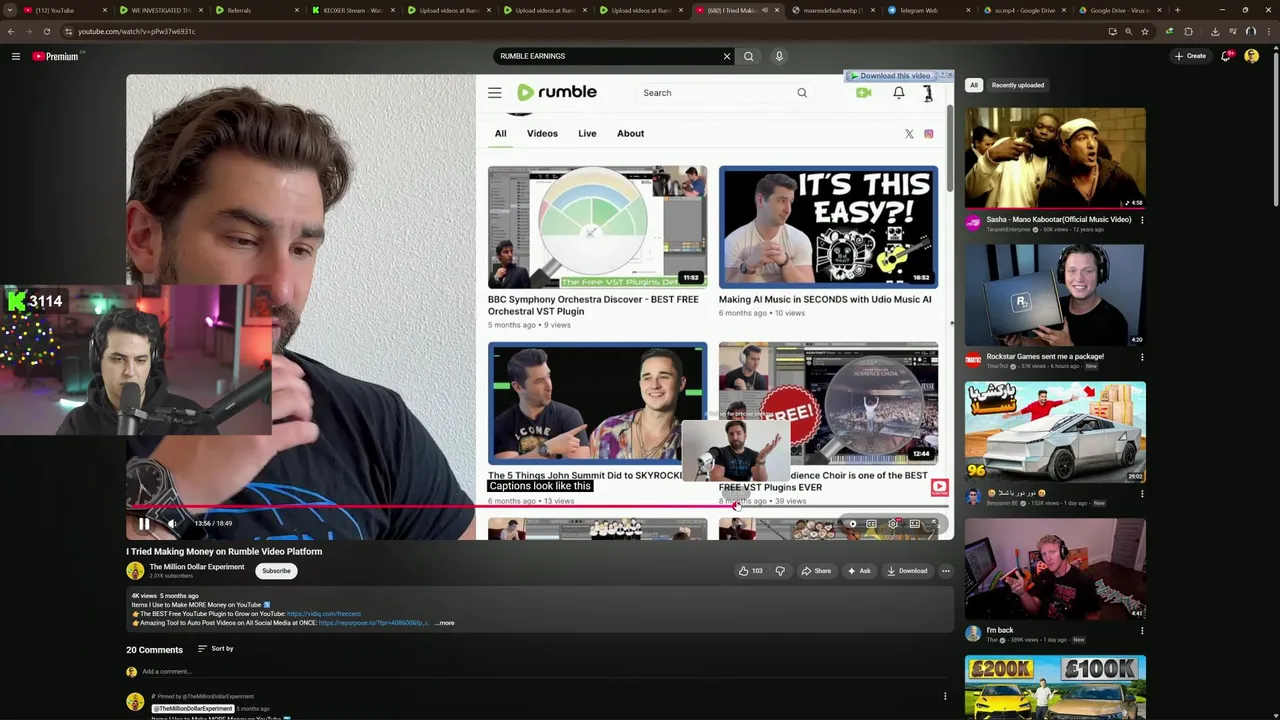1280x720 pixels.
Task: Click the browser address bar URL
Action: [x=136, y=31]
